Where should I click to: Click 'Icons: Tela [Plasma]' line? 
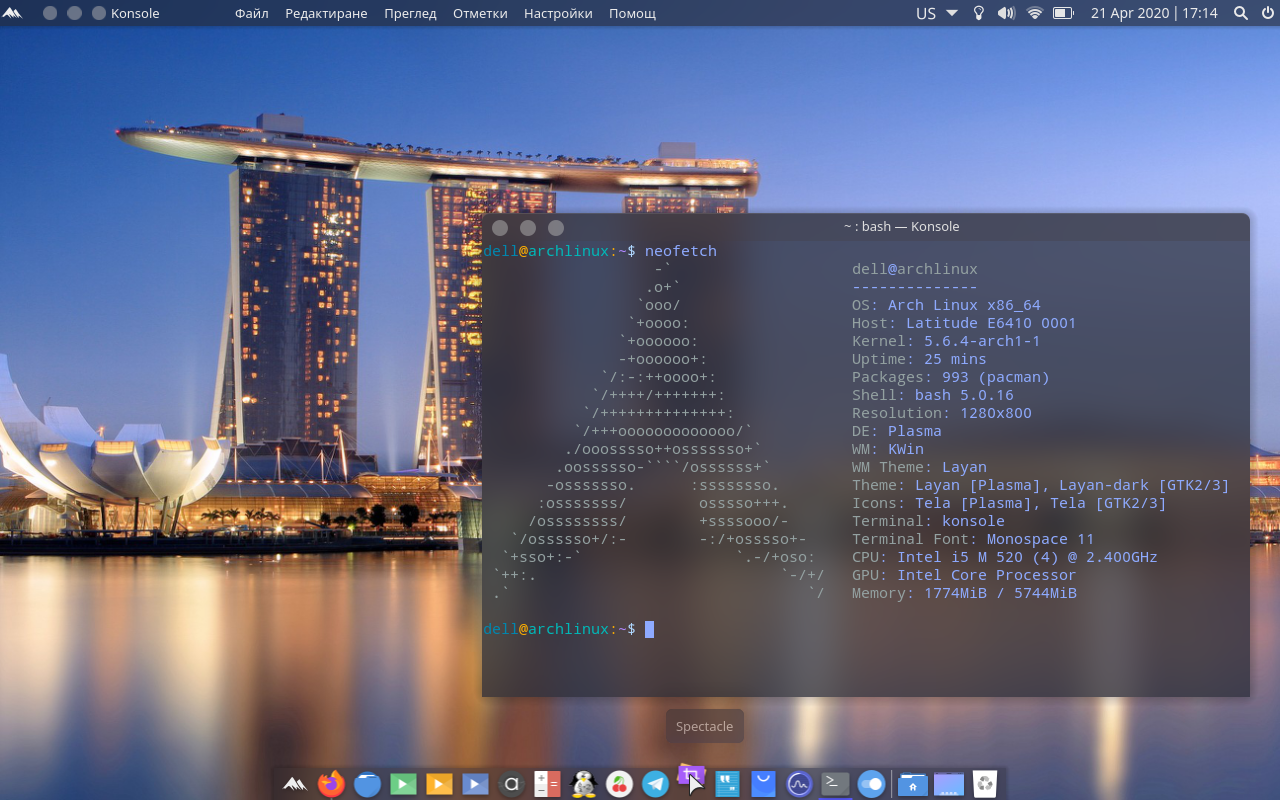1009,503
